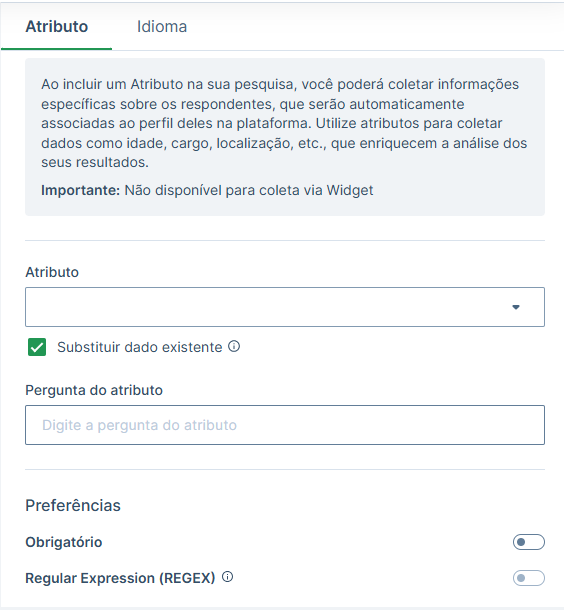Focus the Pergunta do atributo input field
Image resolution: width=564 pixels, height=610 pixels.
(285, 425)
